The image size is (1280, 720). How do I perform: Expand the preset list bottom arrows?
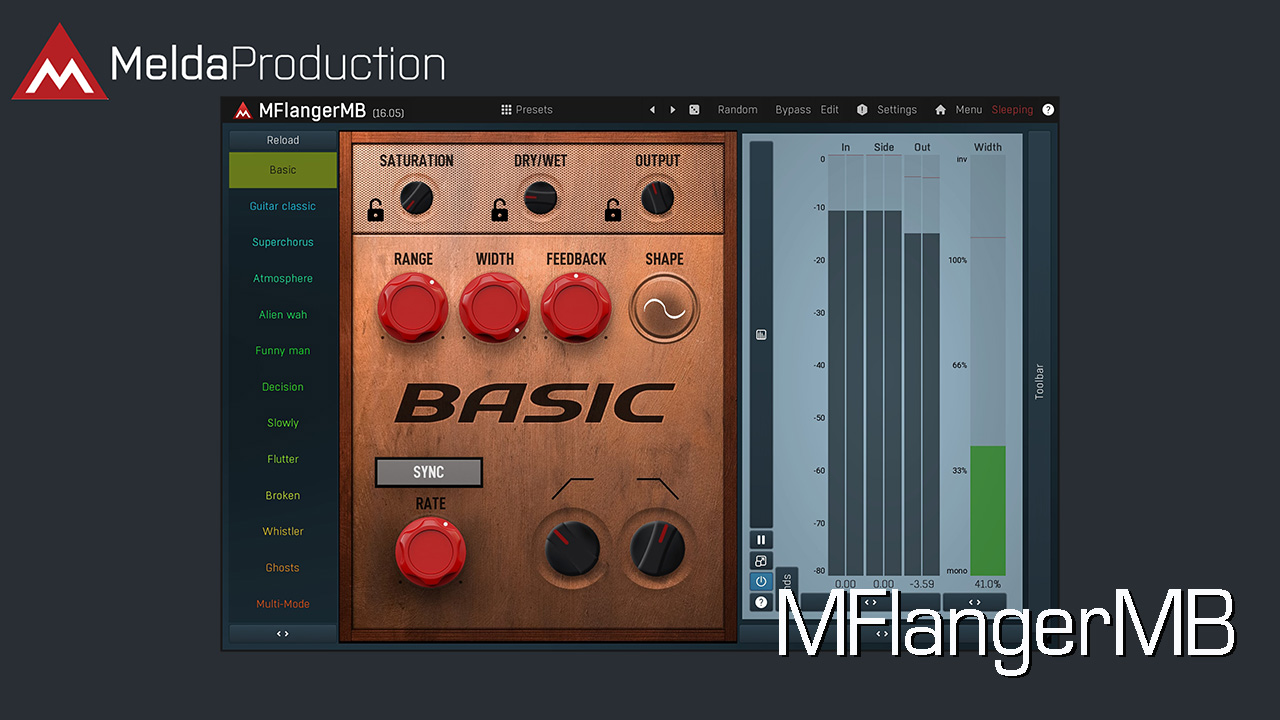pos(283,633)
